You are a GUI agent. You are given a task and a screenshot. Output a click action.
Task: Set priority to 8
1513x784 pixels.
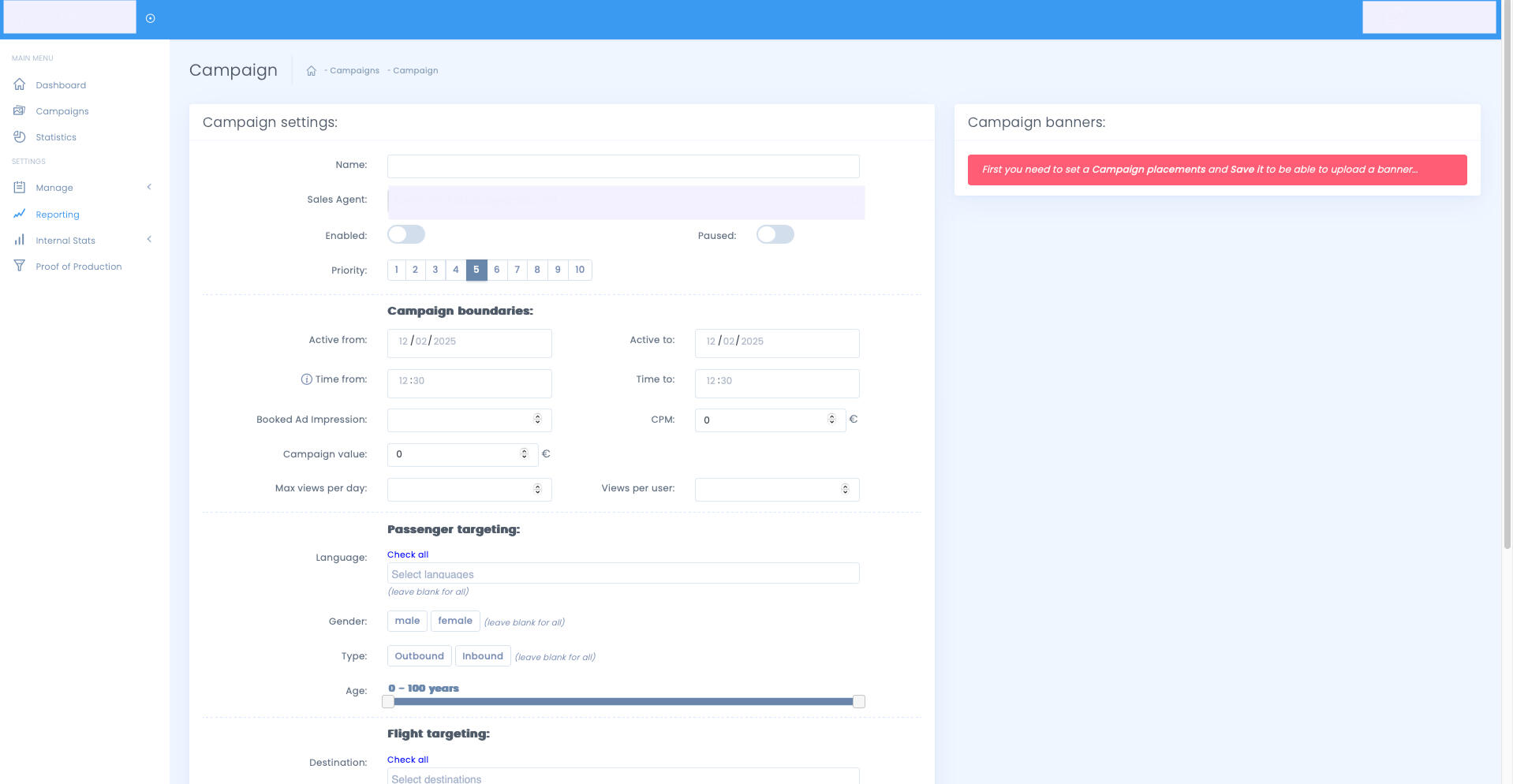[x=537, y=270]
